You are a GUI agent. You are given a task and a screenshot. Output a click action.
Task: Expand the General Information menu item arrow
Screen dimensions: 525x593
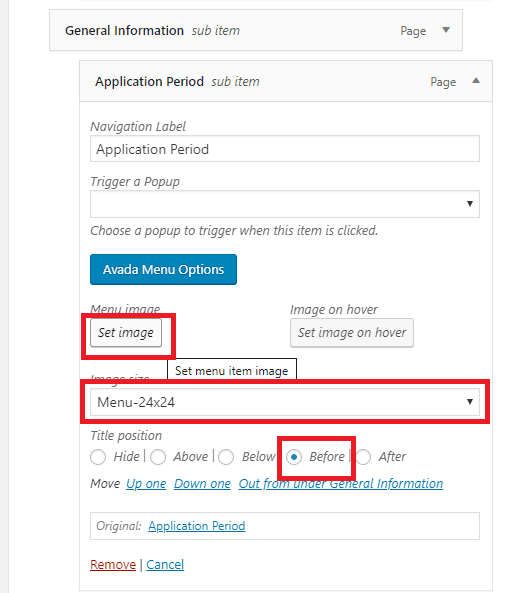click(x=446, y=30)
